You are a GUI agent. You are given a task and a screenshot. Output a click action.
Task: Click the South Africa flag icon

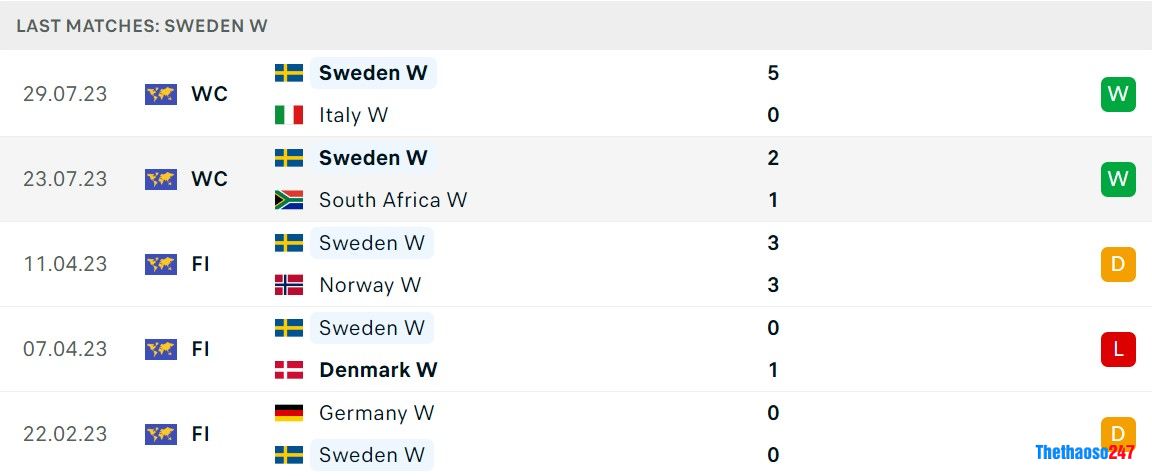[289, 200]
